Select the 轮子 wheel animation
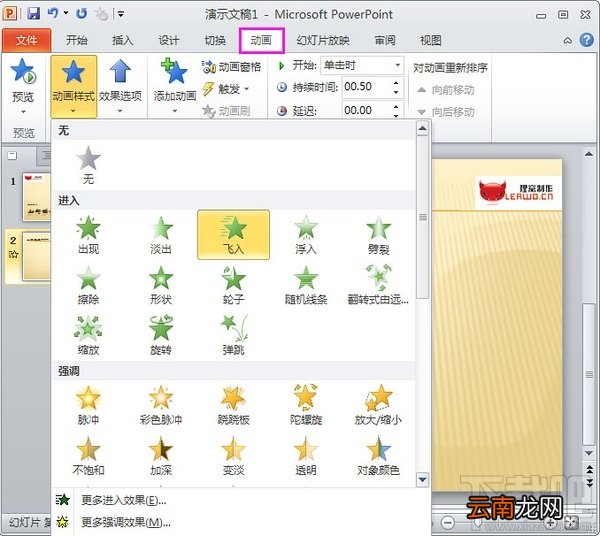The width and height of the screenshot is (600, 536). (x=233, y=285)
